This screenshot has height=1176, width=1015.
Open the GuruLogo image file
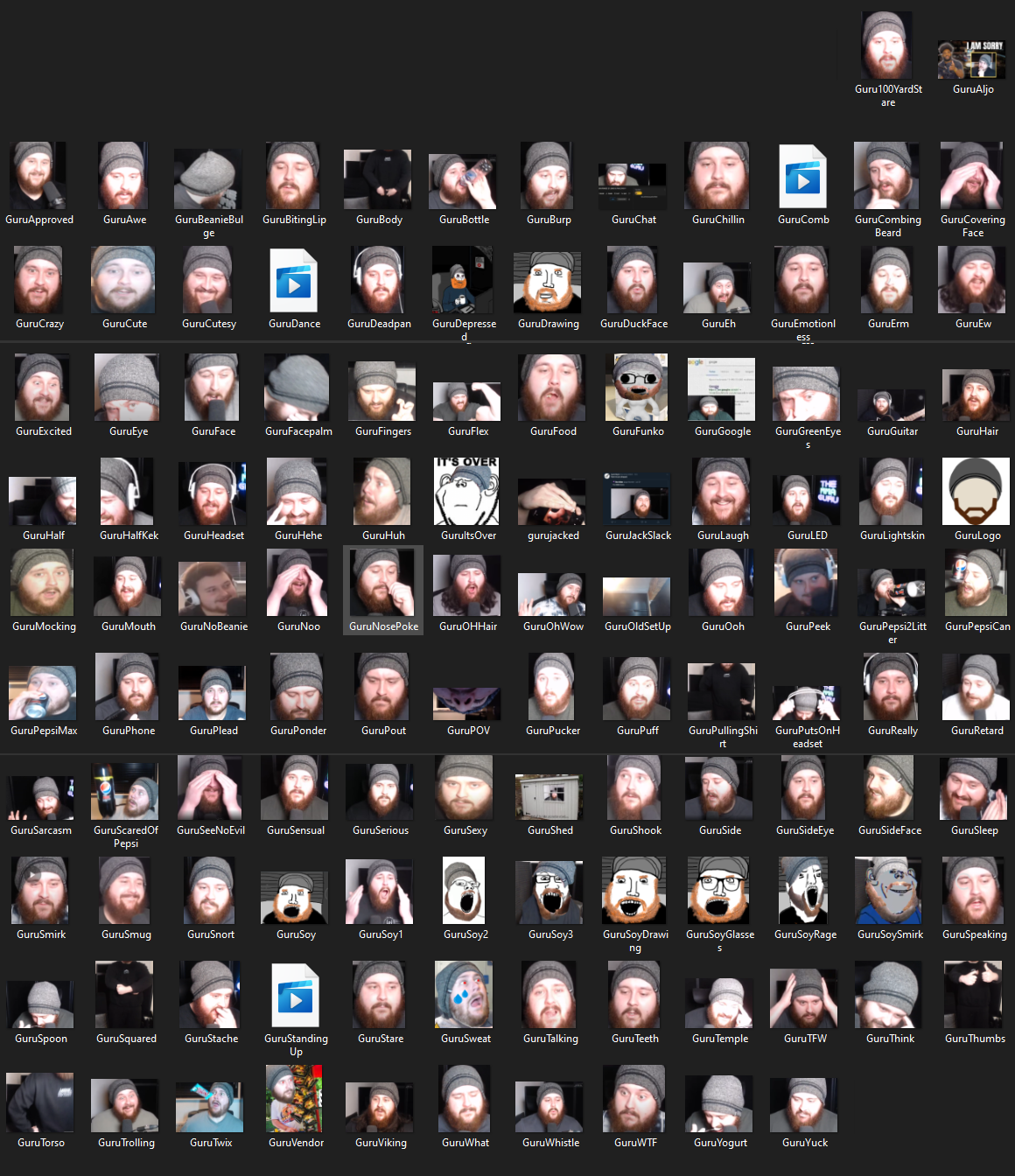[976, 492]
